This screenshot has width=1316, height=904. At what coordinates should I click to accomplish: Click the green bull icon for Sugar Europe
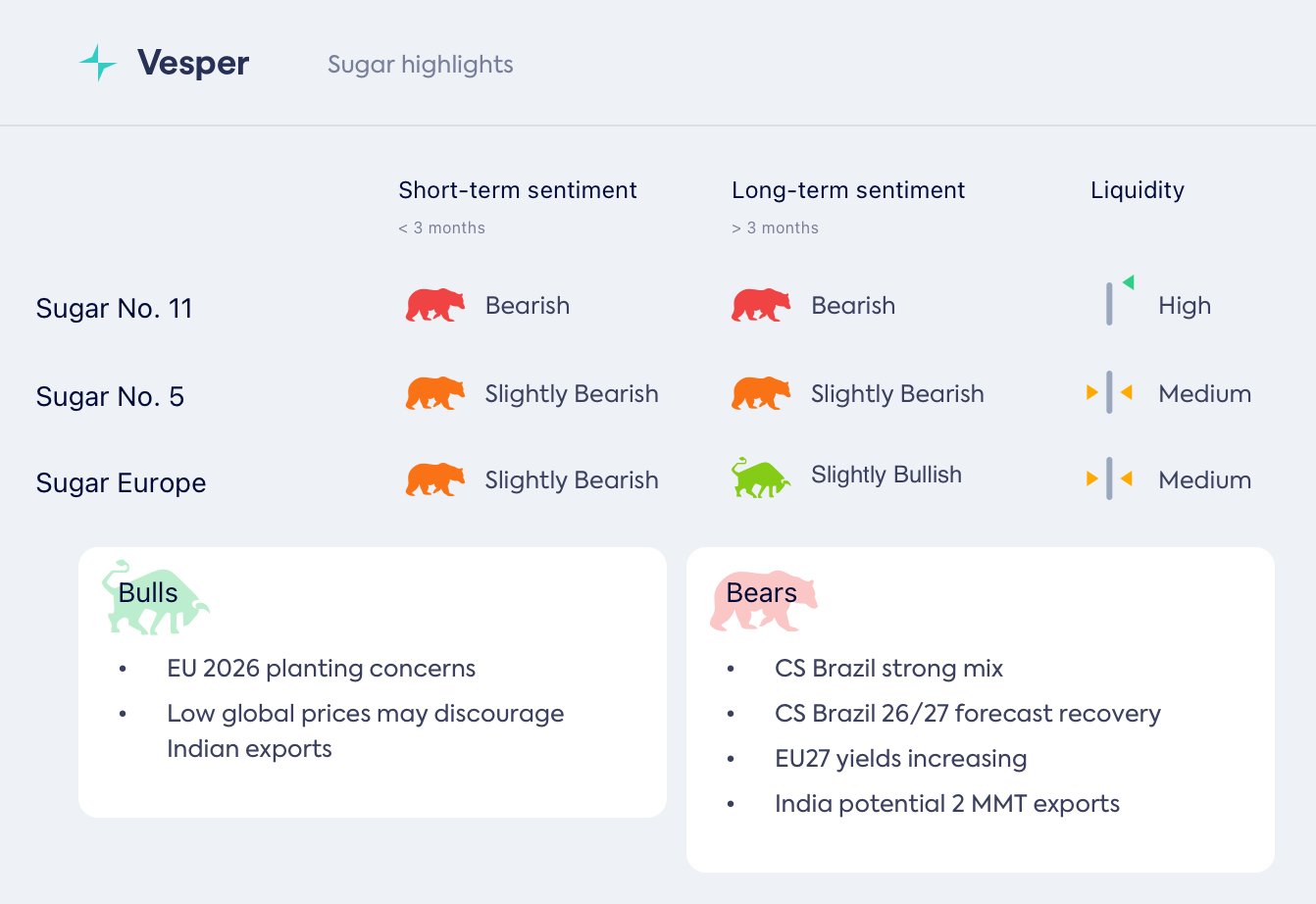tap(761, 477)
